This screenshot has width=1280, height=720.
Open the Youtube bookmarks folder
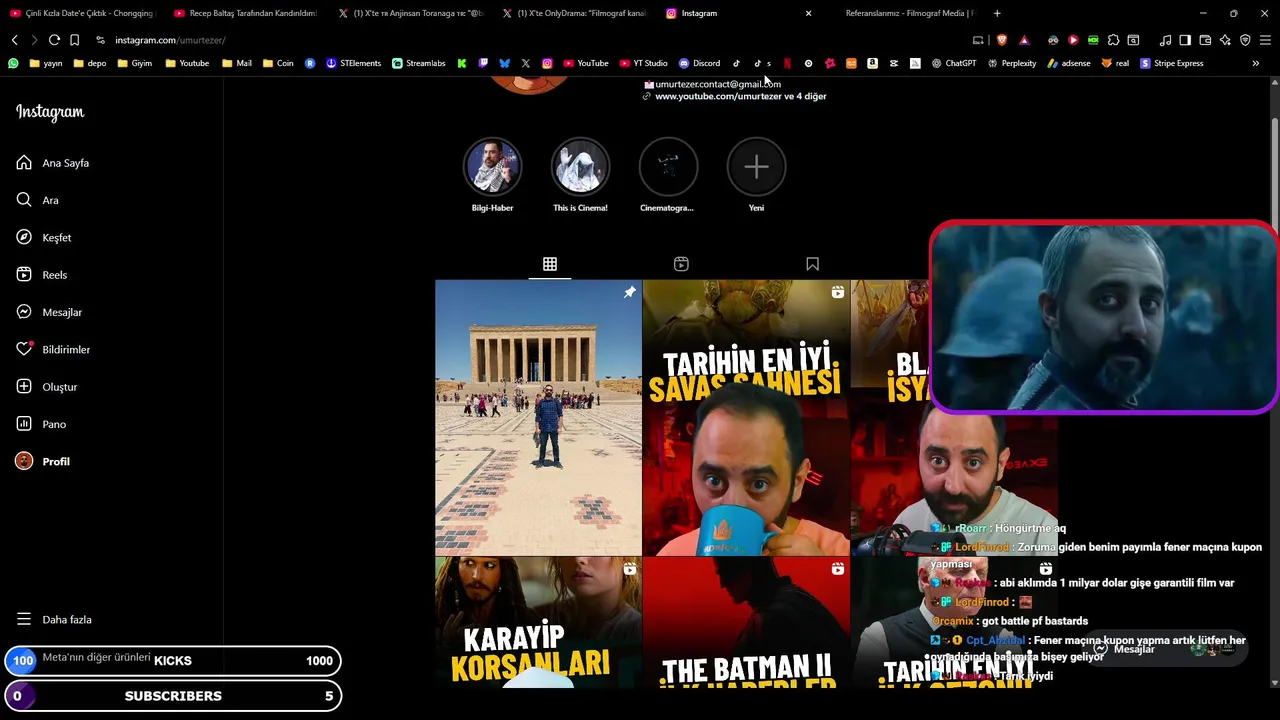click(187, 63)
